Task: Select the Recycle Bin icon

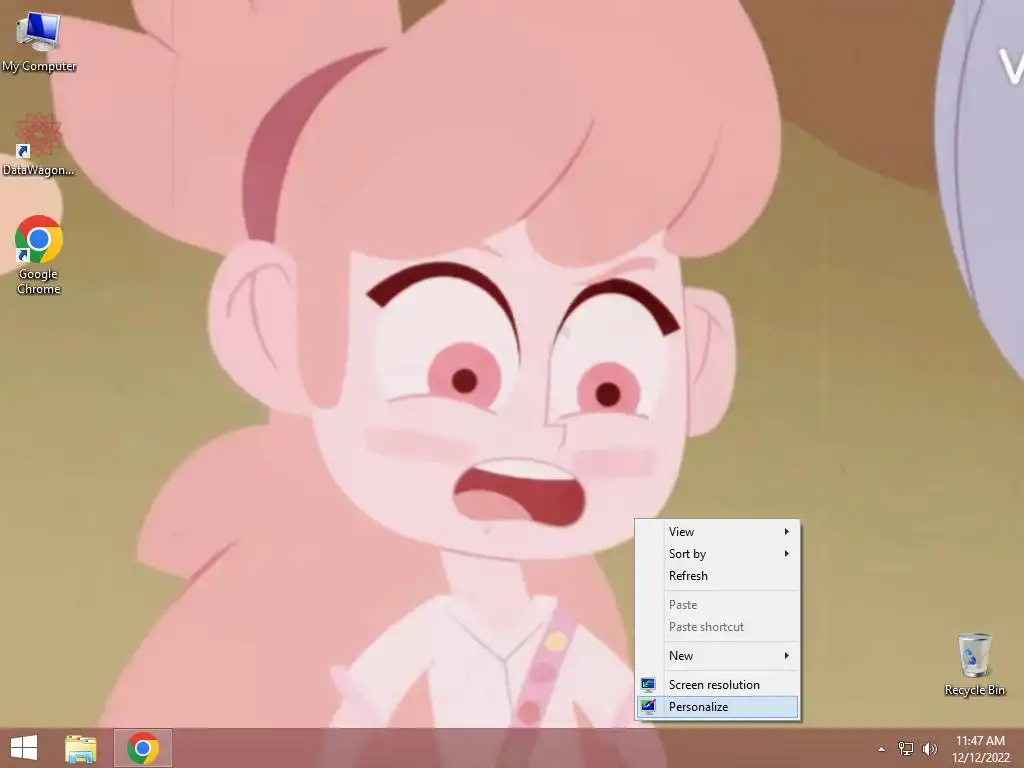Action: [x=974, y=664]
